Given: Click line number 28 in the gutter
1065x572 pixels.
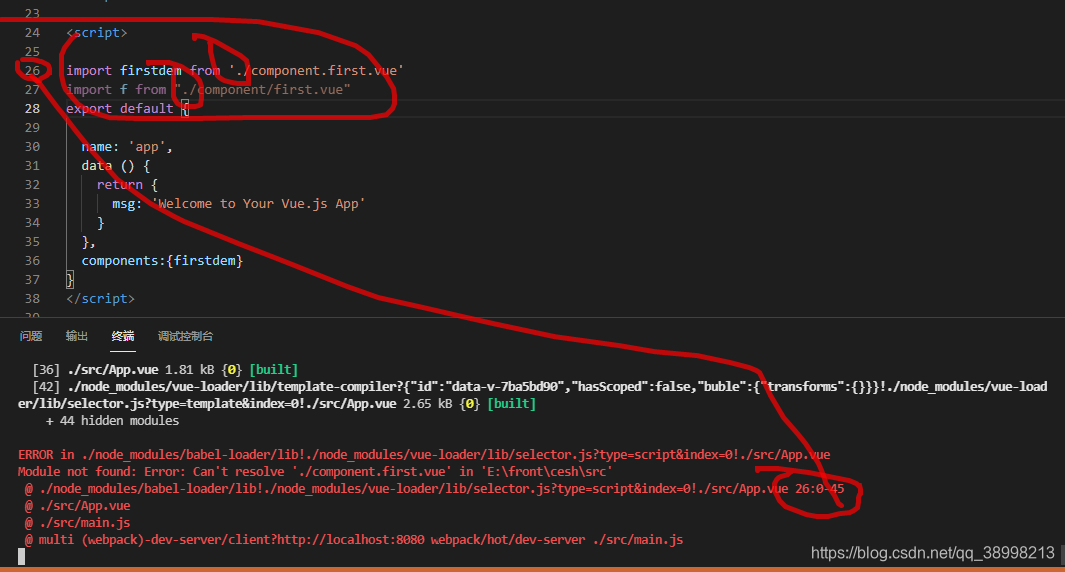Looking at the screenshot, I should click(32, 109).
